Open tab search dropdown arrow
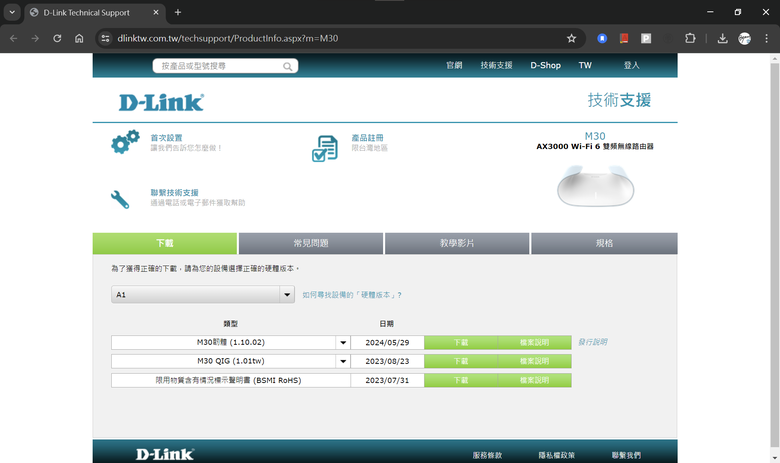The width and height of the screenshot is (780, 463). pos(12,12)
